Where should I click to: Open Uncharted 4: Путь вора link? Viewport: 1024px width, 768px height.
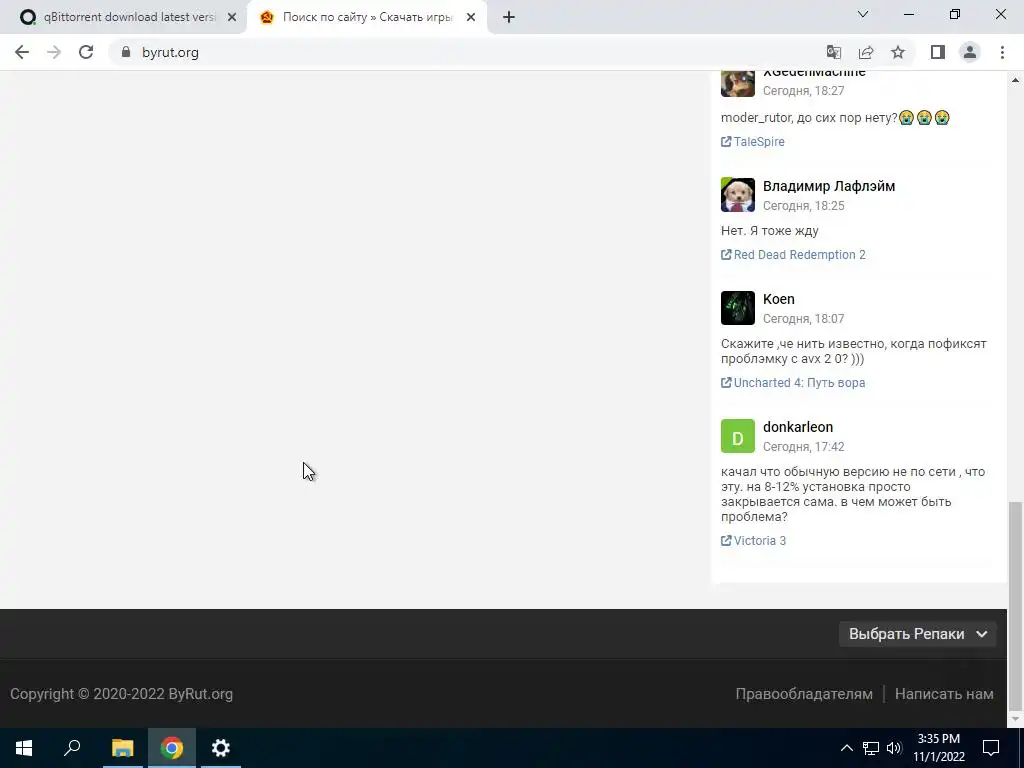(799, 383)
